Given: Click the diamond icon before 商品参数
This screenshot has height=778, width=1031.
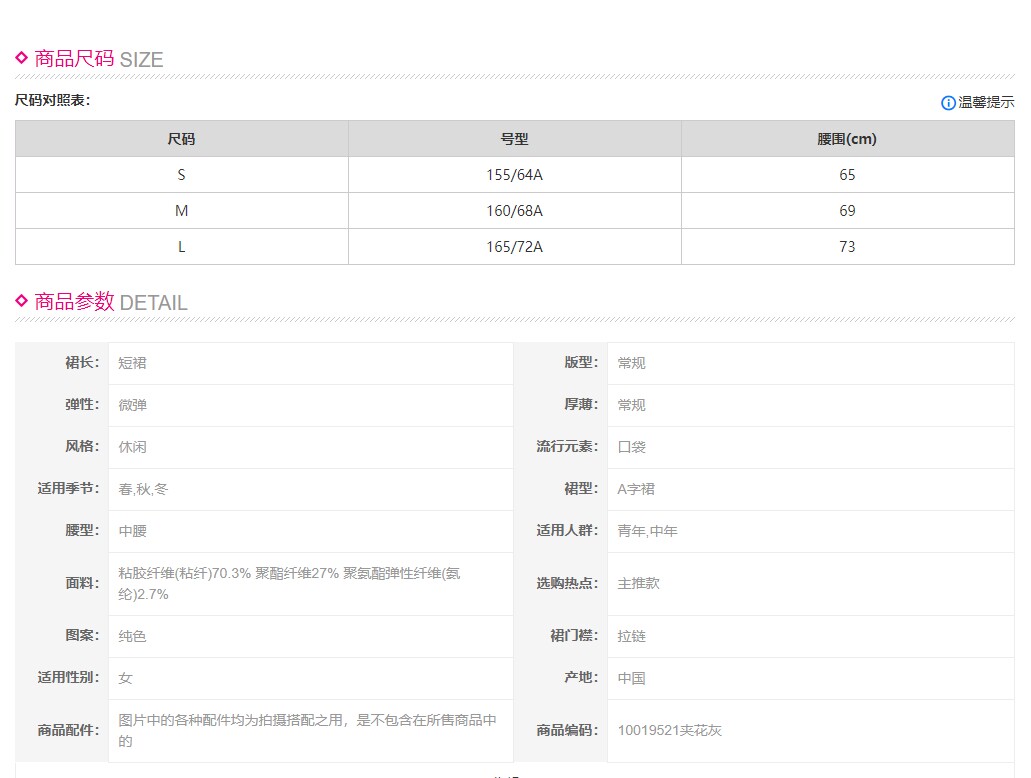Looking at the screenshot, I should point(22,301).
